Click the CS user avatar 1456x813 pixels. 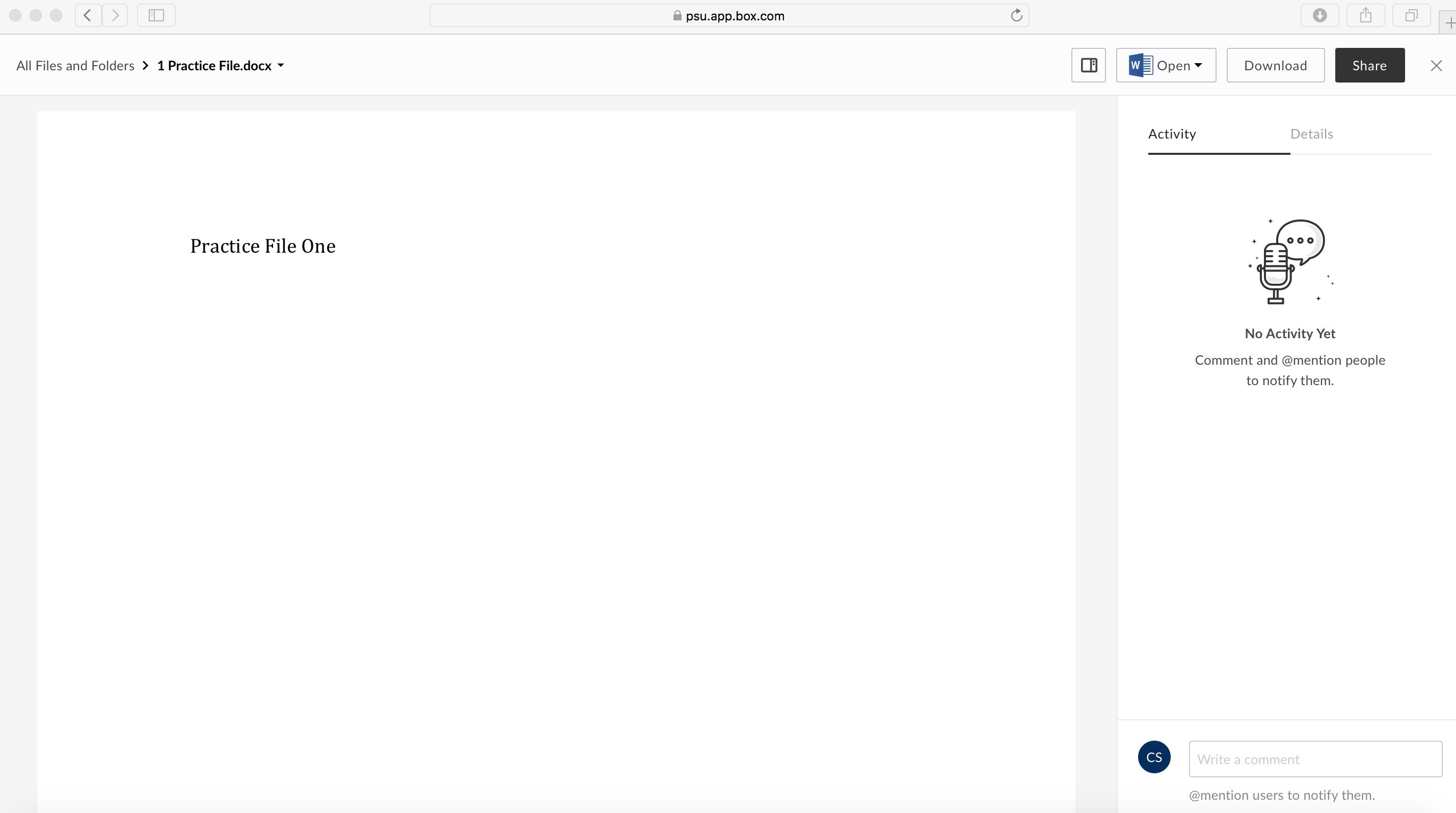[x=1154, y=757]
